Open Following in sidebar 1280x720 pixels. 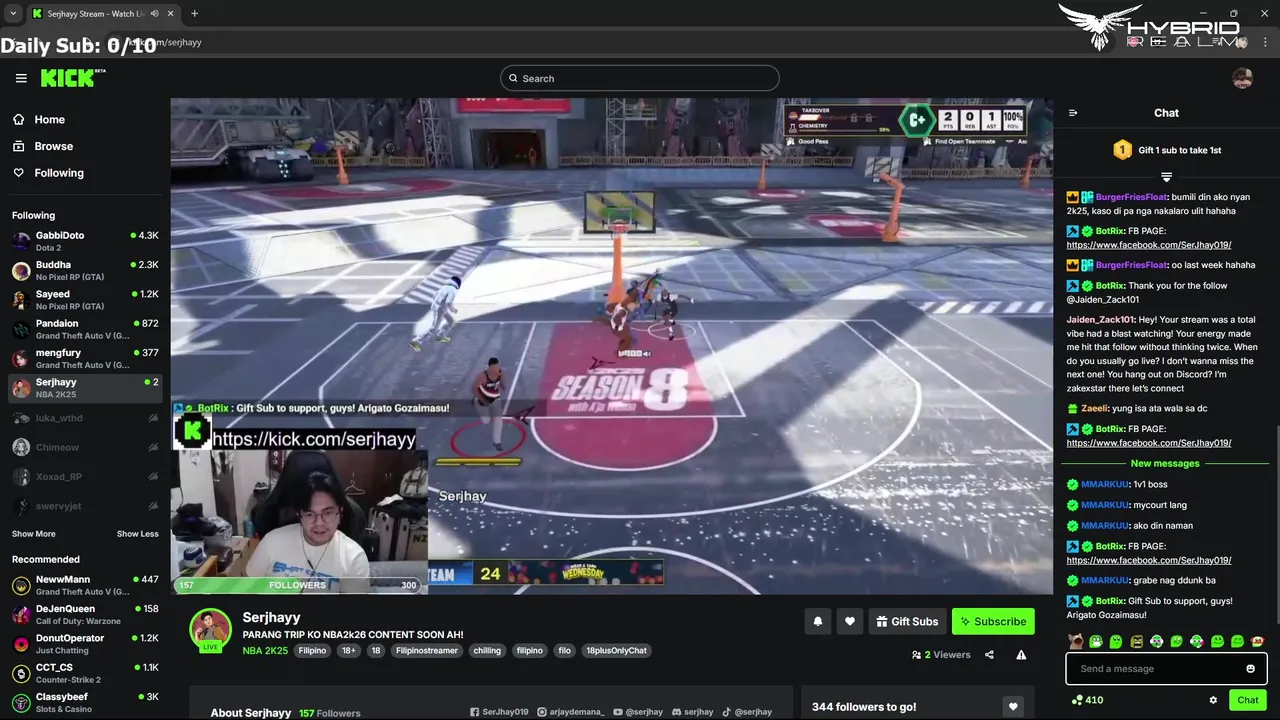(48, 173)
